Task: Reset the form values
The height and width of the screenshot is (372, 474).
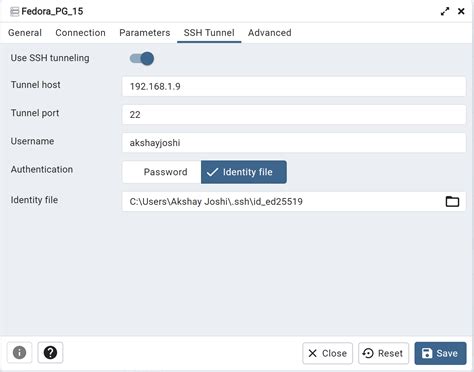Action: 383,353
